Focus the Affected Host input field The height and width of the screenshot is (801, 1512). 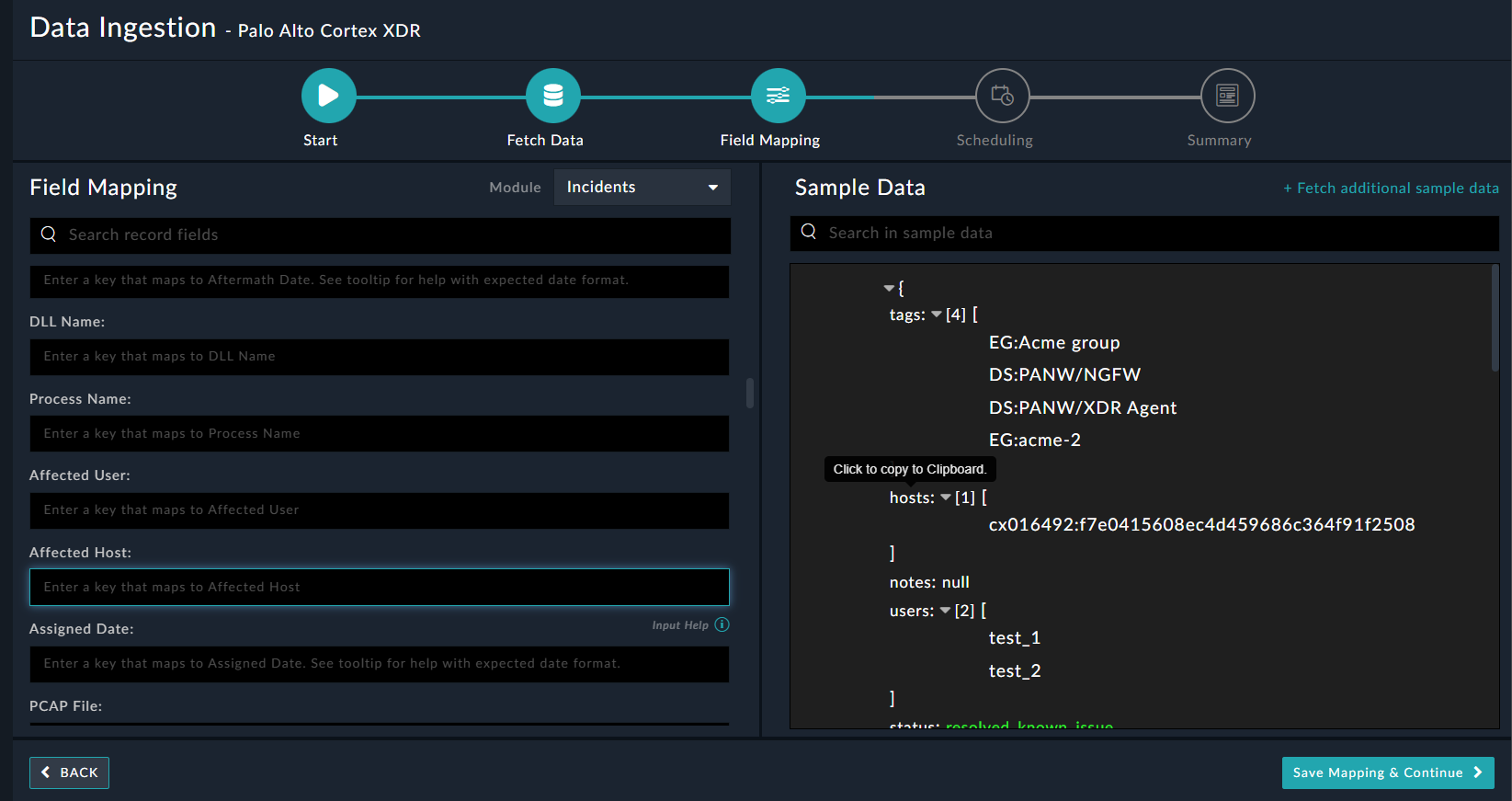[x=379, y=587]
